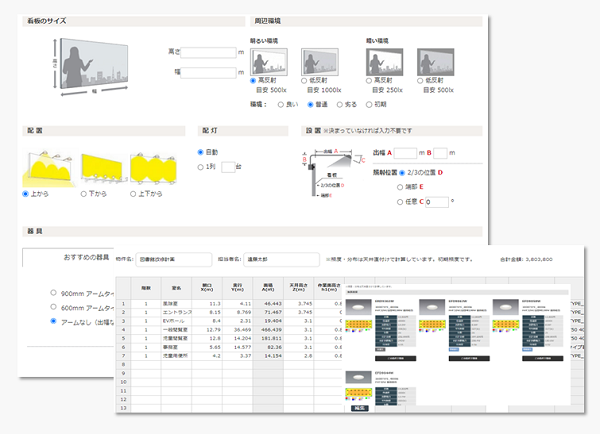Image resolution: width=600 pixels, height=434 pixels.
Task: Select the 900mm arm fixture option
Action: pyautogui.click(x=53, y=294)
